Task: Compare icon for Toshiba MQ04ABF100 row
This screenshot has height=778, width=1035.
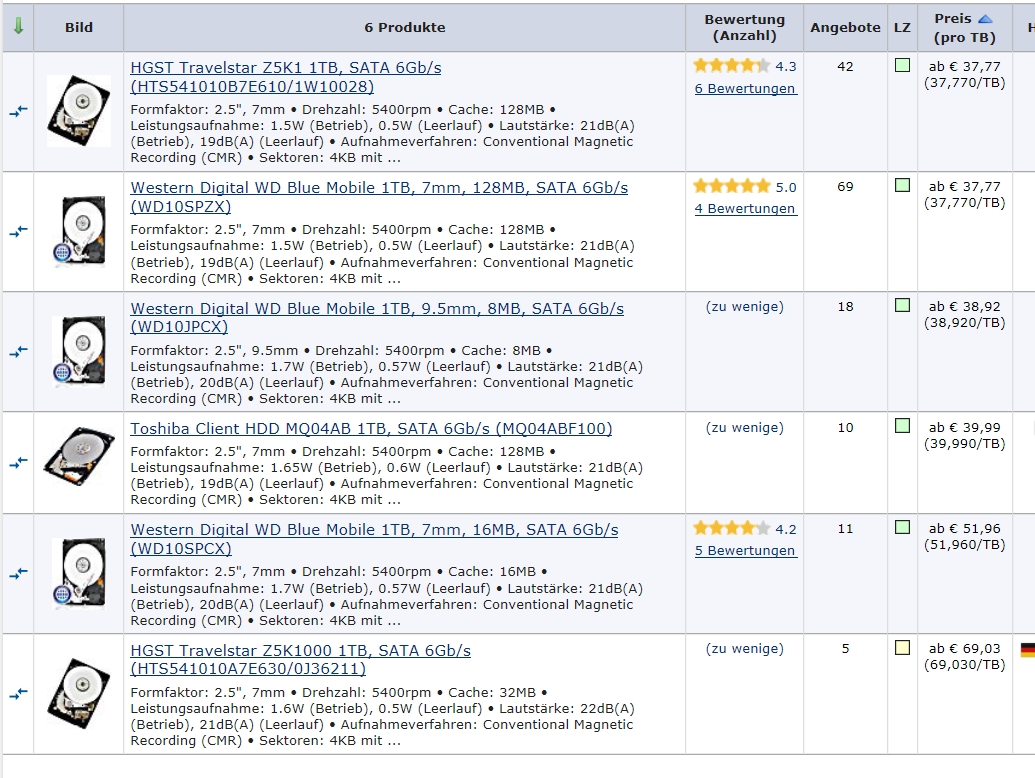Action: click(18, 463)
